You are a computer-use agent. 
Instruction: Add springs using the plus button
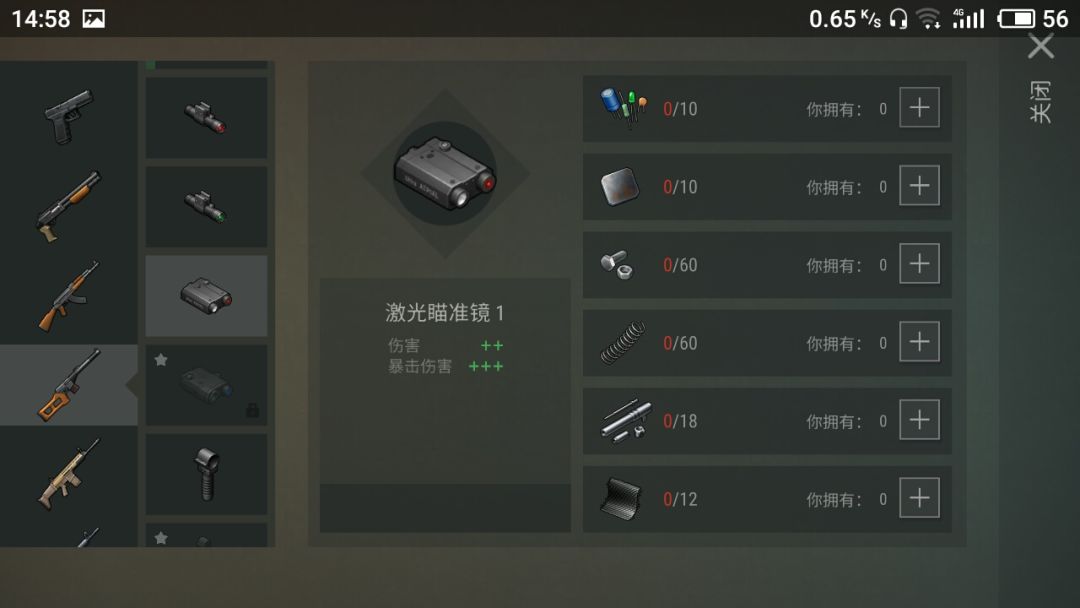point(919,342)
